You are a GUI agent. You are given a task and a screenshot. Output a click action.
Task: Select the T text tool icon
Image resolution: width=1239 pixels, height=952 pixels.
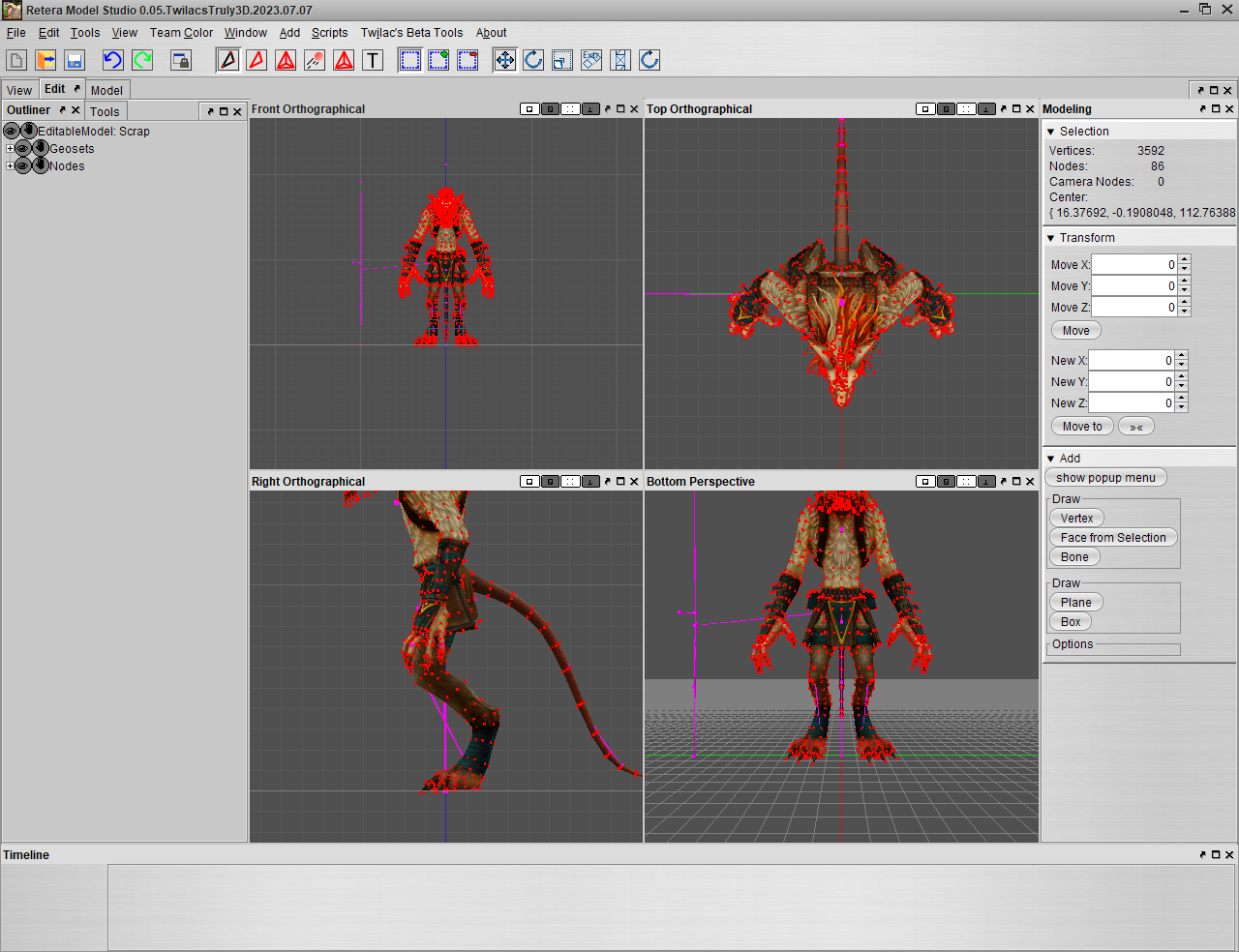(373, 60)
